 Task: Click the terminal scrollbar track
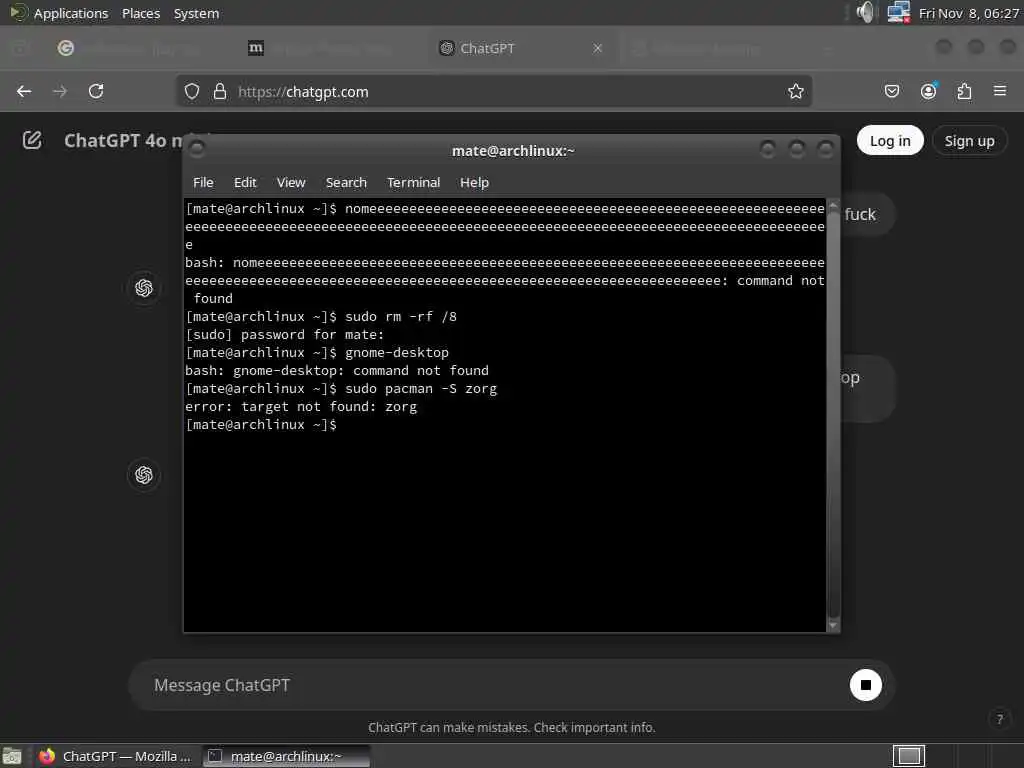(833, 415)
